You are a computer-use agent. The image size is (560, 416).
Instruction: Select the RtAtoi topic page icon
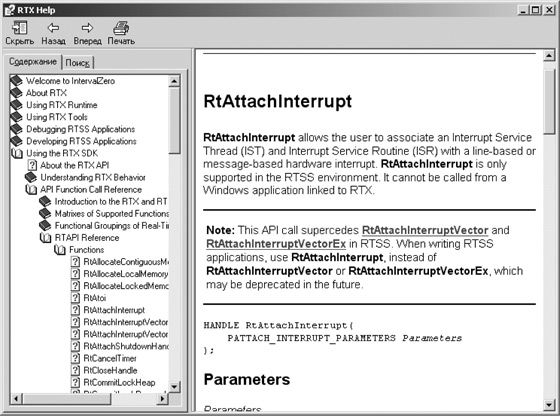(x=75, y=298)
